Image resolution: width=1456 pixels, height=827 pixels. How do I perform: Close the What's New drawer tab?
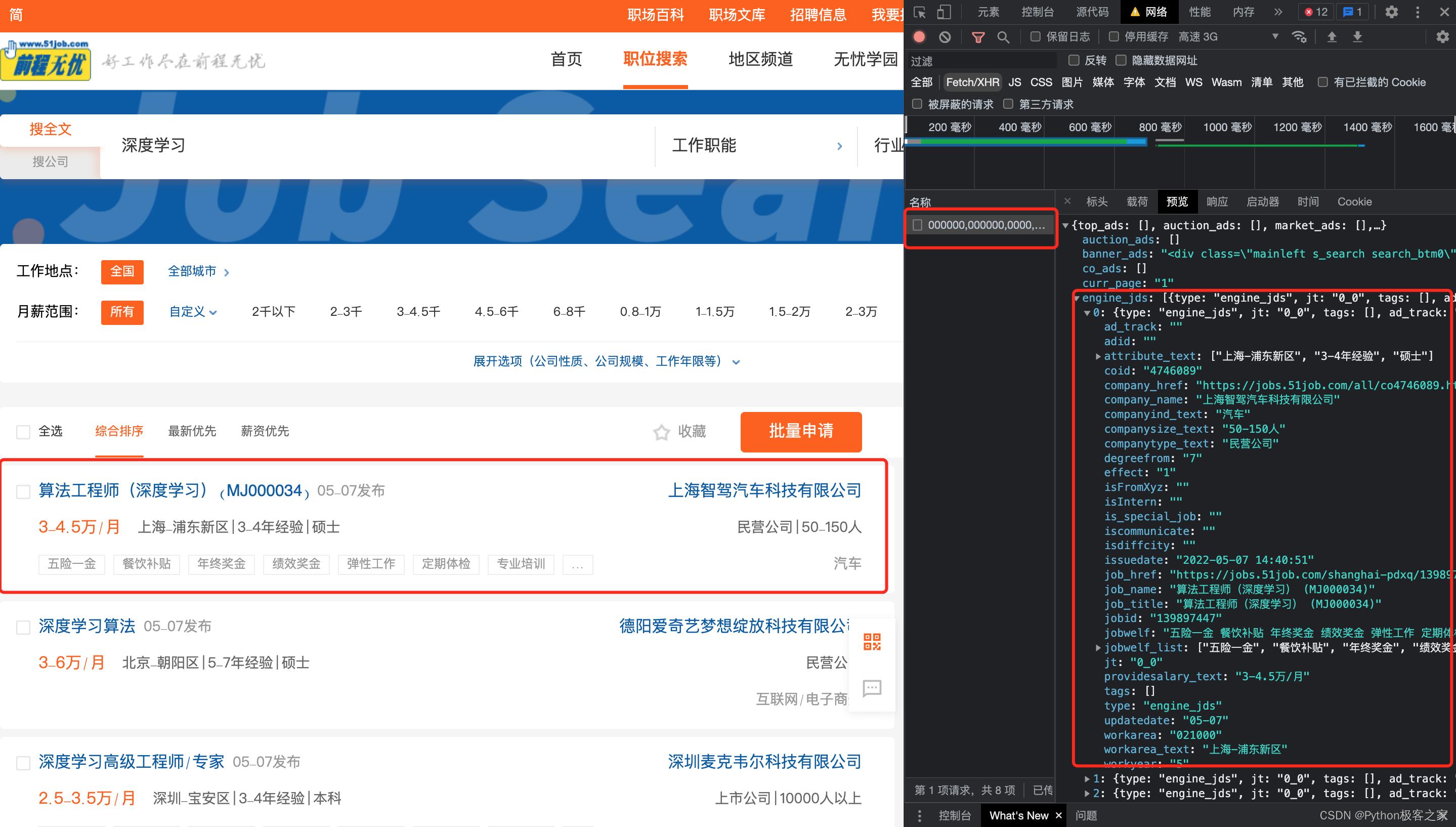pyautogui.click(x=1059, y=815)
